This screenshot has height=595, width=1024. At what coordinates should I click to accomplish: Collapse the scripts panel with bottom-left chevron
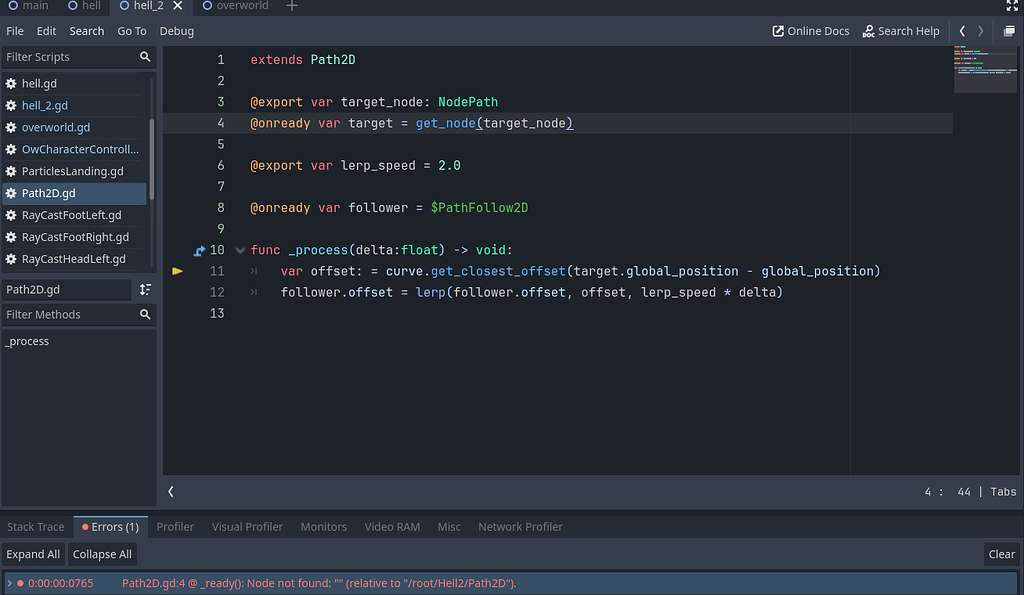coord(170,491)
